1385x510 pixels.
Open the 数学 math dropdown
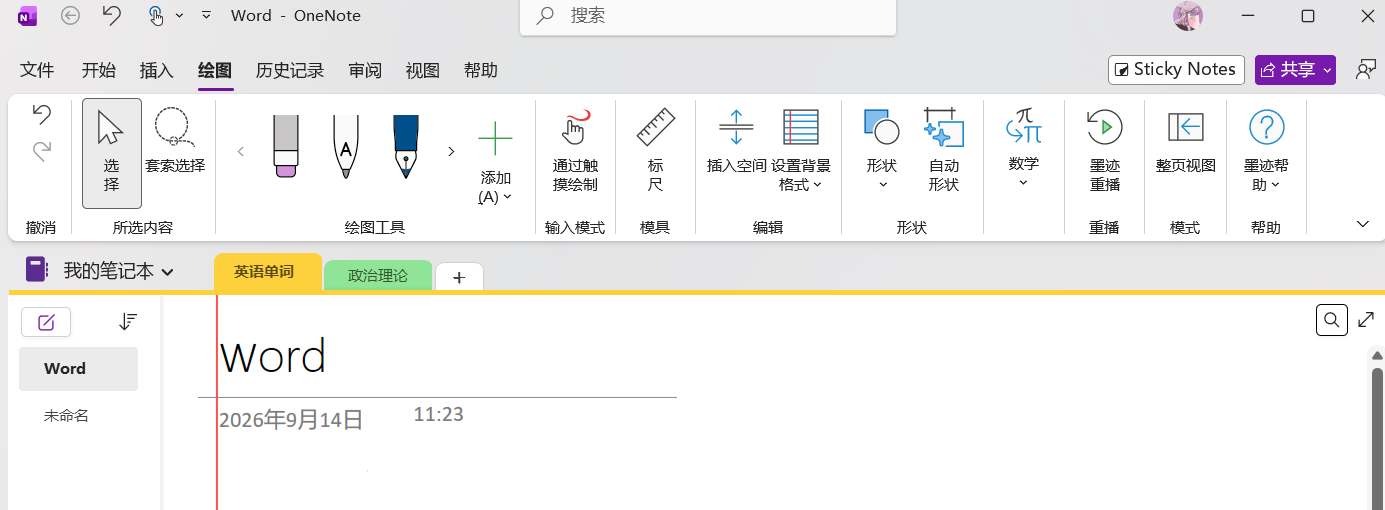pos(1024,147)
